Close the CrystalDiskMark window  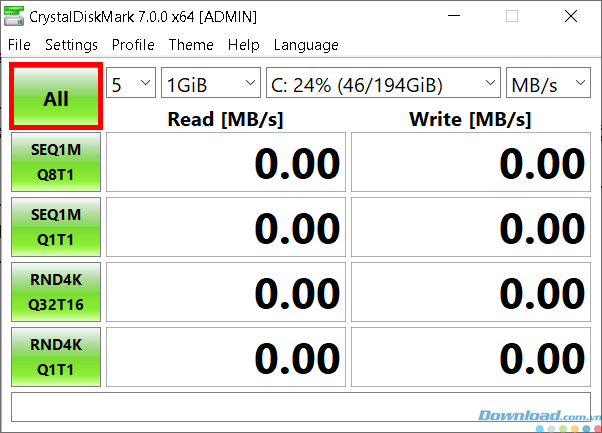coord(571,16)
